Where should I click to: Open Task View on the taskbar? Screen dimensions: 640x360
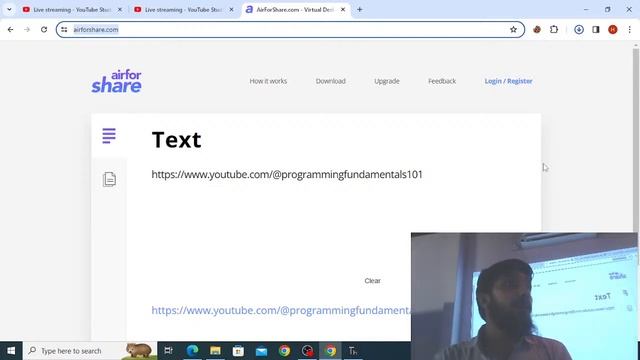[x=168, y=351]
